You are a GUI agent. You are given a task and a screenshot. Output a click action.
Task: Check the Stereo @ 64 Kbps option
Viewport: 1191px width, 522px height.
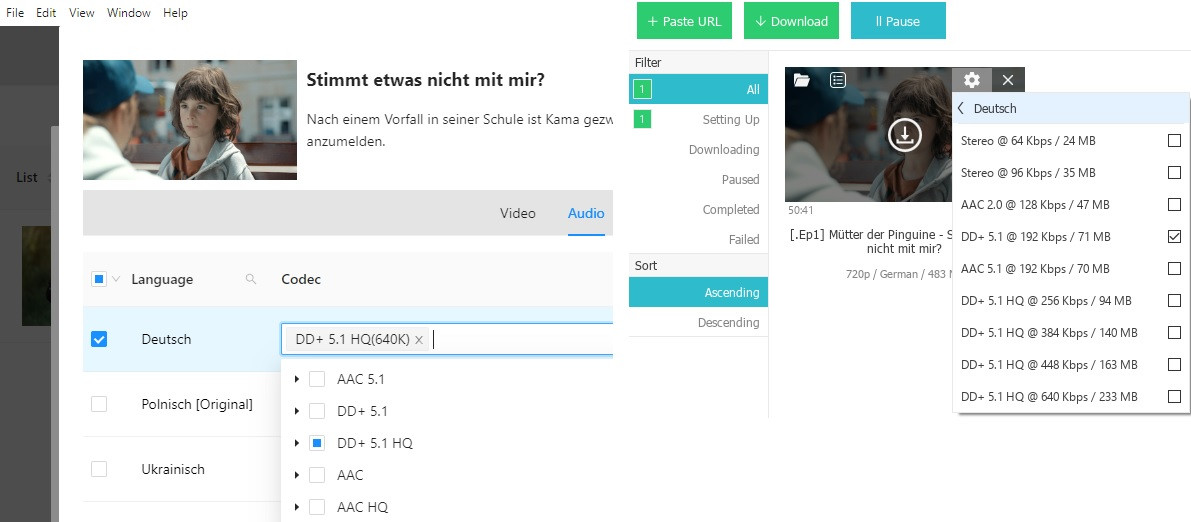point(1174,141)
